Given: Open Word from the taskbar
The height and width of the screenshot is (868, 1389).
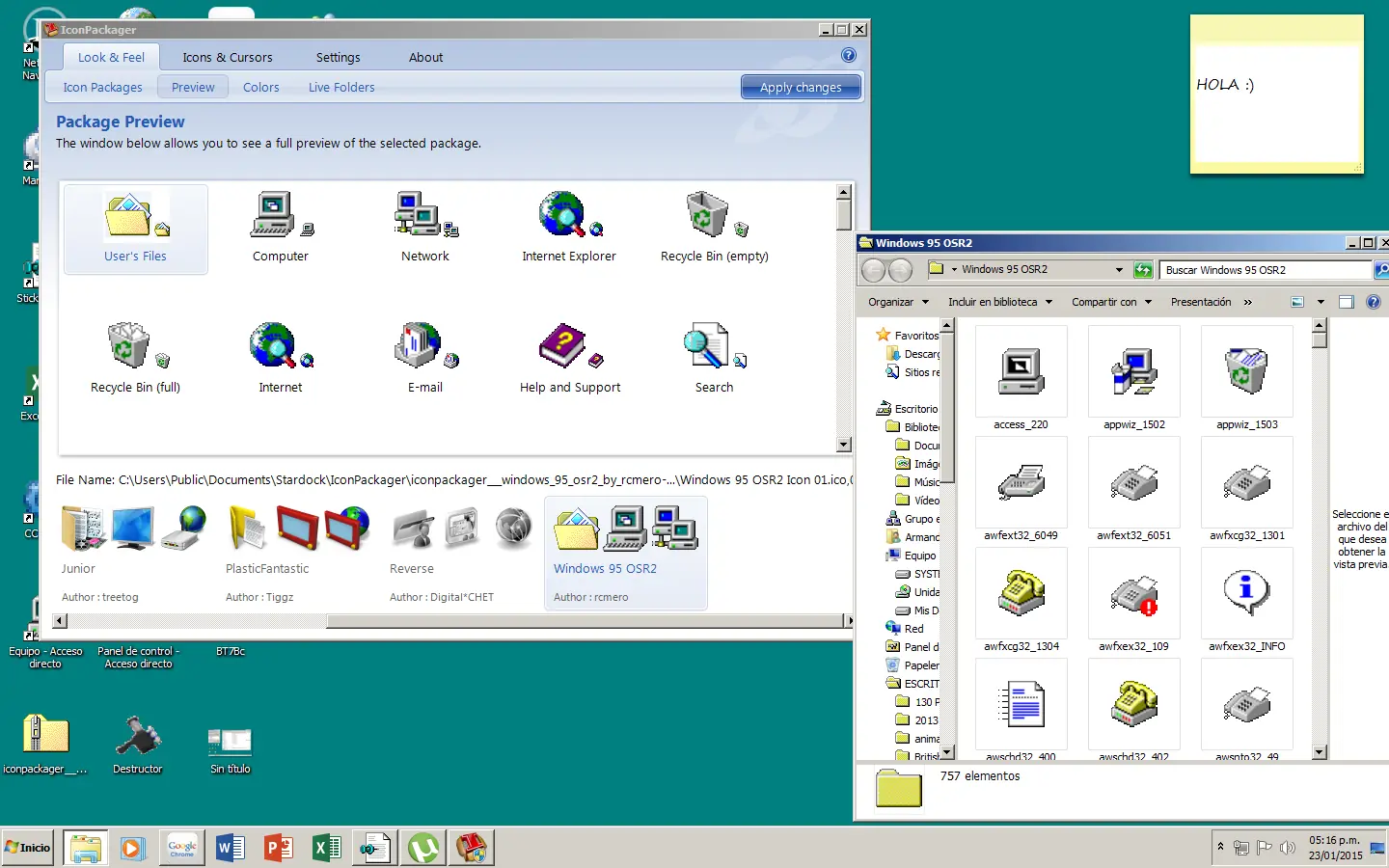Looking at the screenshot, I should point(231,848).
